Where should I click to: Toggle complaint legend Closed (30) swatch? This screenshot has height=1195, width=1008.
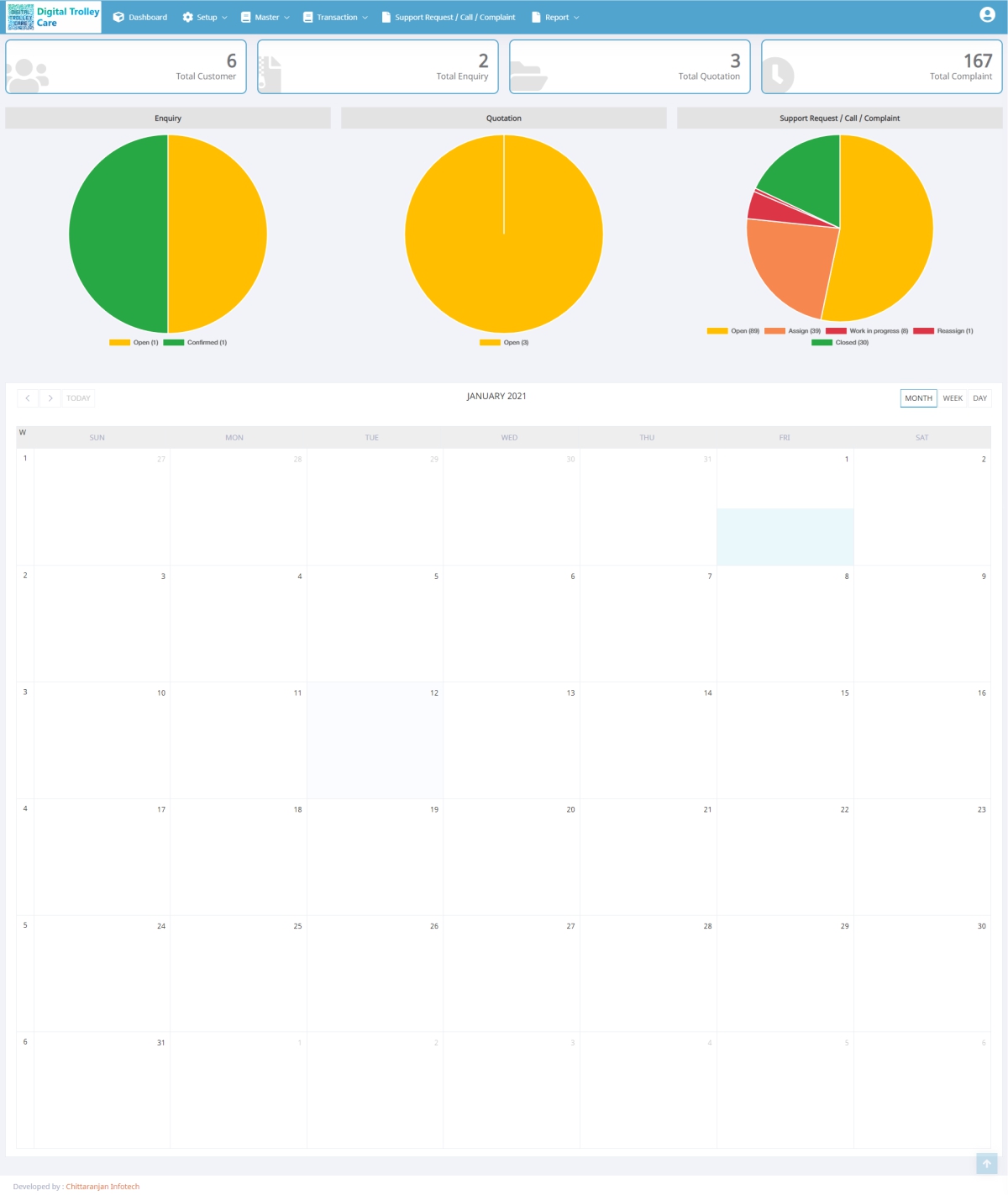tap(822, 342)
